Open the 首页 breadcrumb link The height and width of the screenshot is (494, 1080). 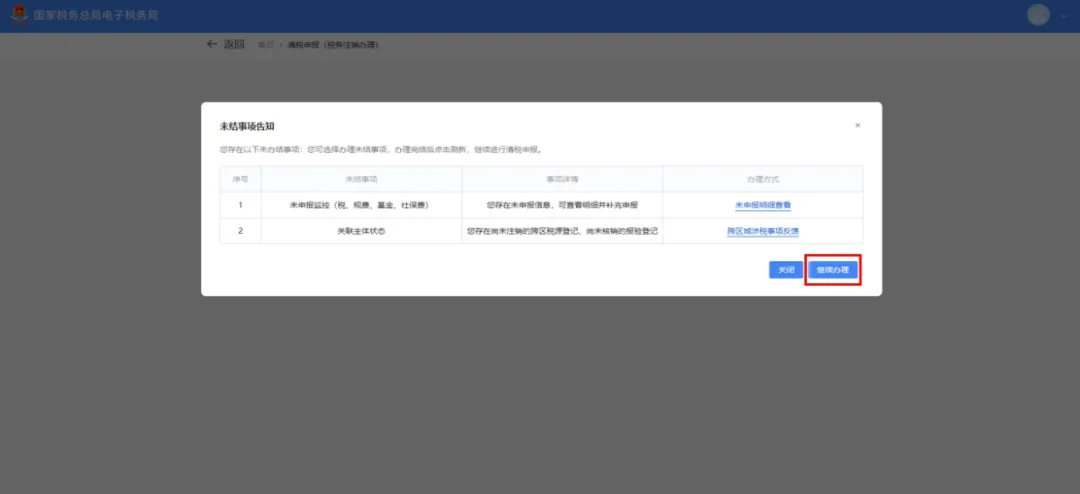pos(266,45)
